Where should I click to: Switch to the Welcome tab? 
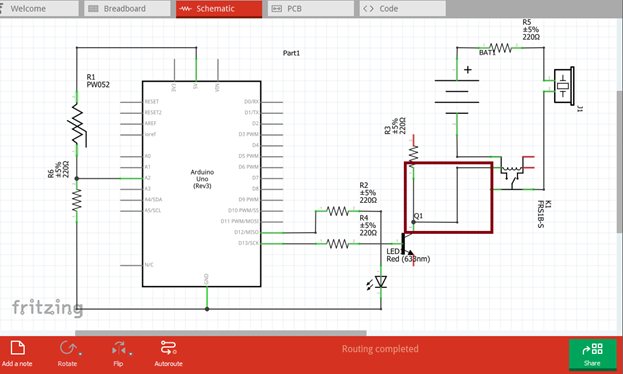pyautogui.click(x=39, y=8)
